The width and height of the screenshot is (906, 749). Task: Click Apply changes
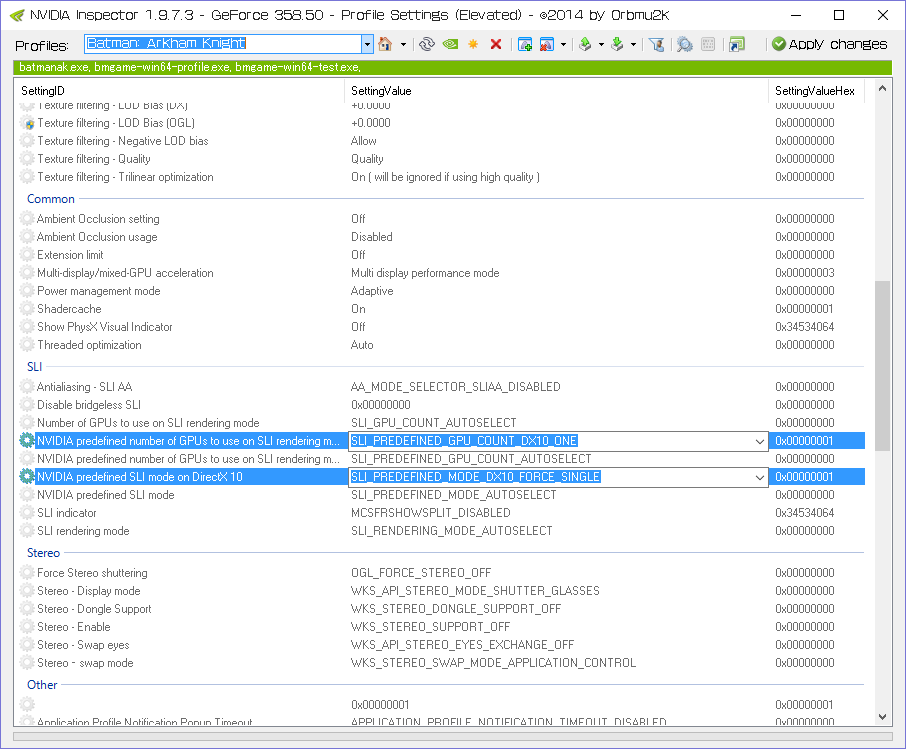[x=830, y=44]
